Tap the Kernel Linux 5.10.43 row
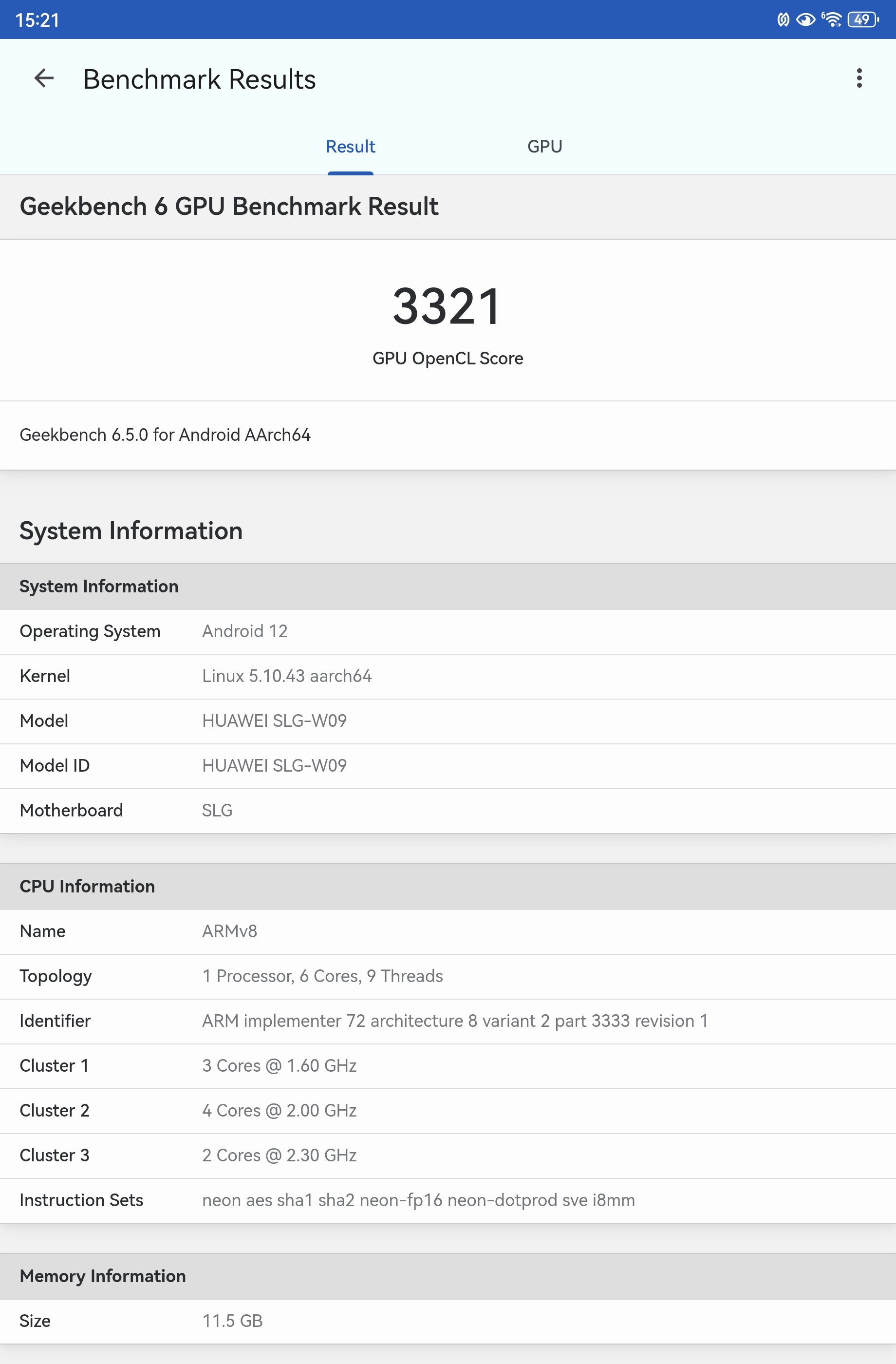This screenshot has height=1364, width=896. (448, 676)
